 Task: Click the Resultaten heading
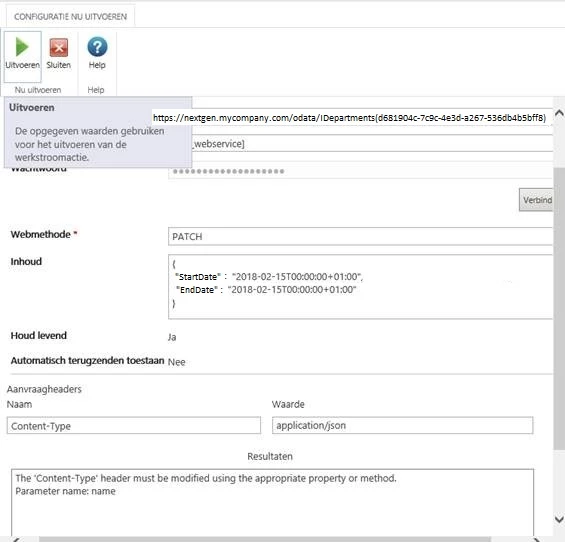pos(270,456)
